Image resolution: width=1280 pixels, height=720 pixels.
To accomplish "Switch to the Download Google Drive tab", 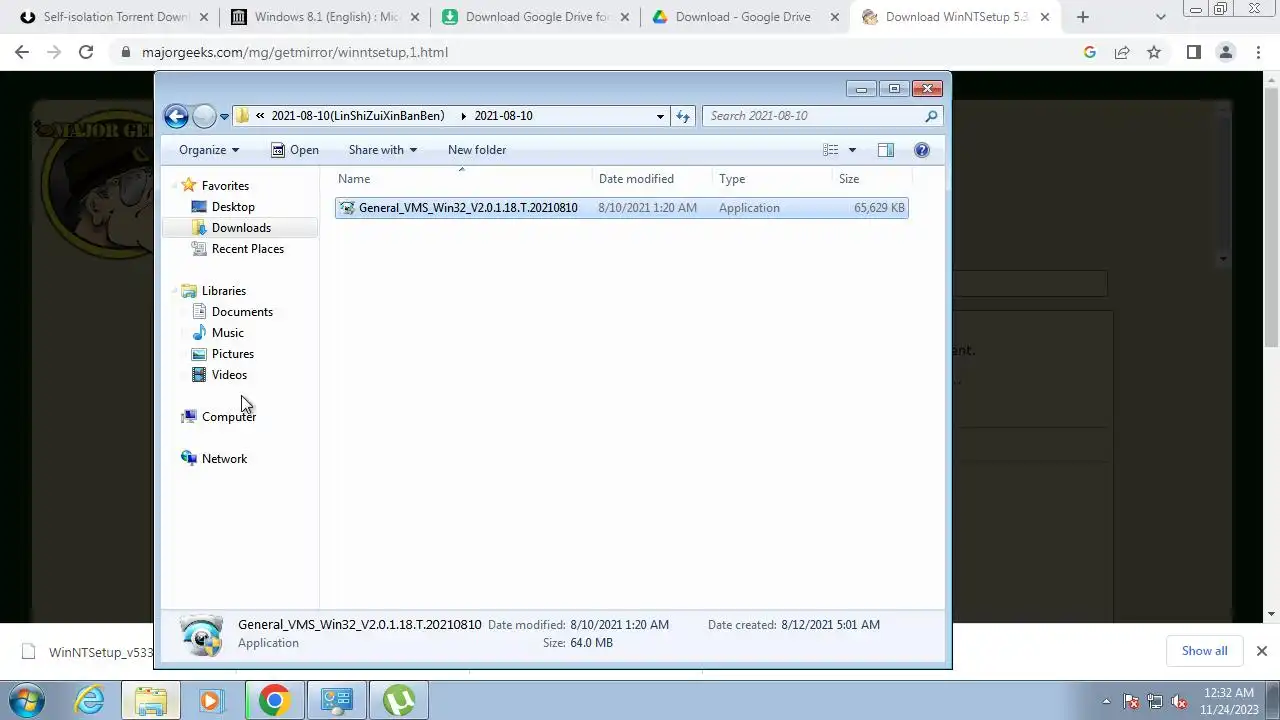I will pos(535,17).
